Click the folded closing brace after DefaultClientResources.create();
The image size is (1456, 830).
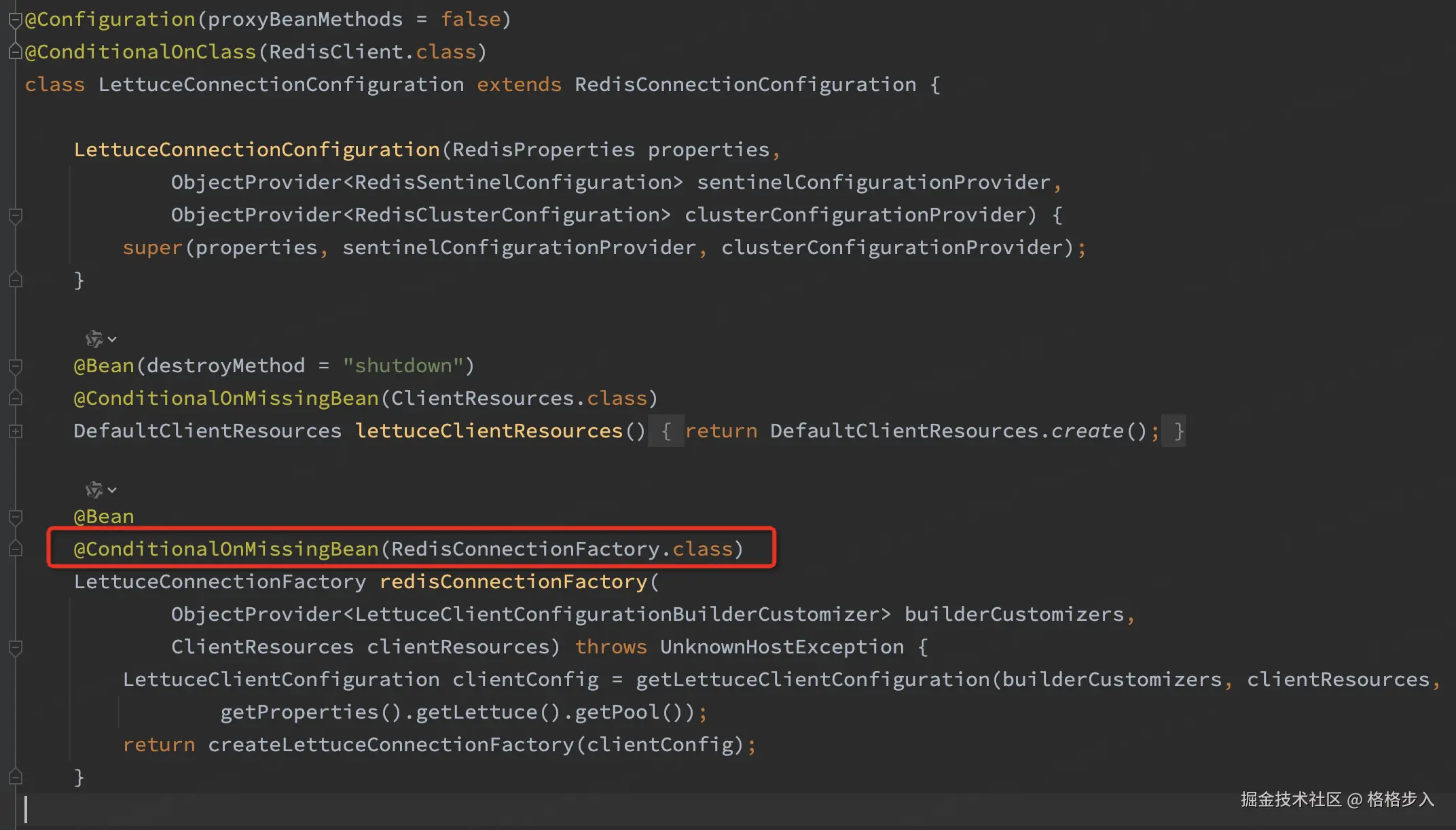(x=1178, y=431)
